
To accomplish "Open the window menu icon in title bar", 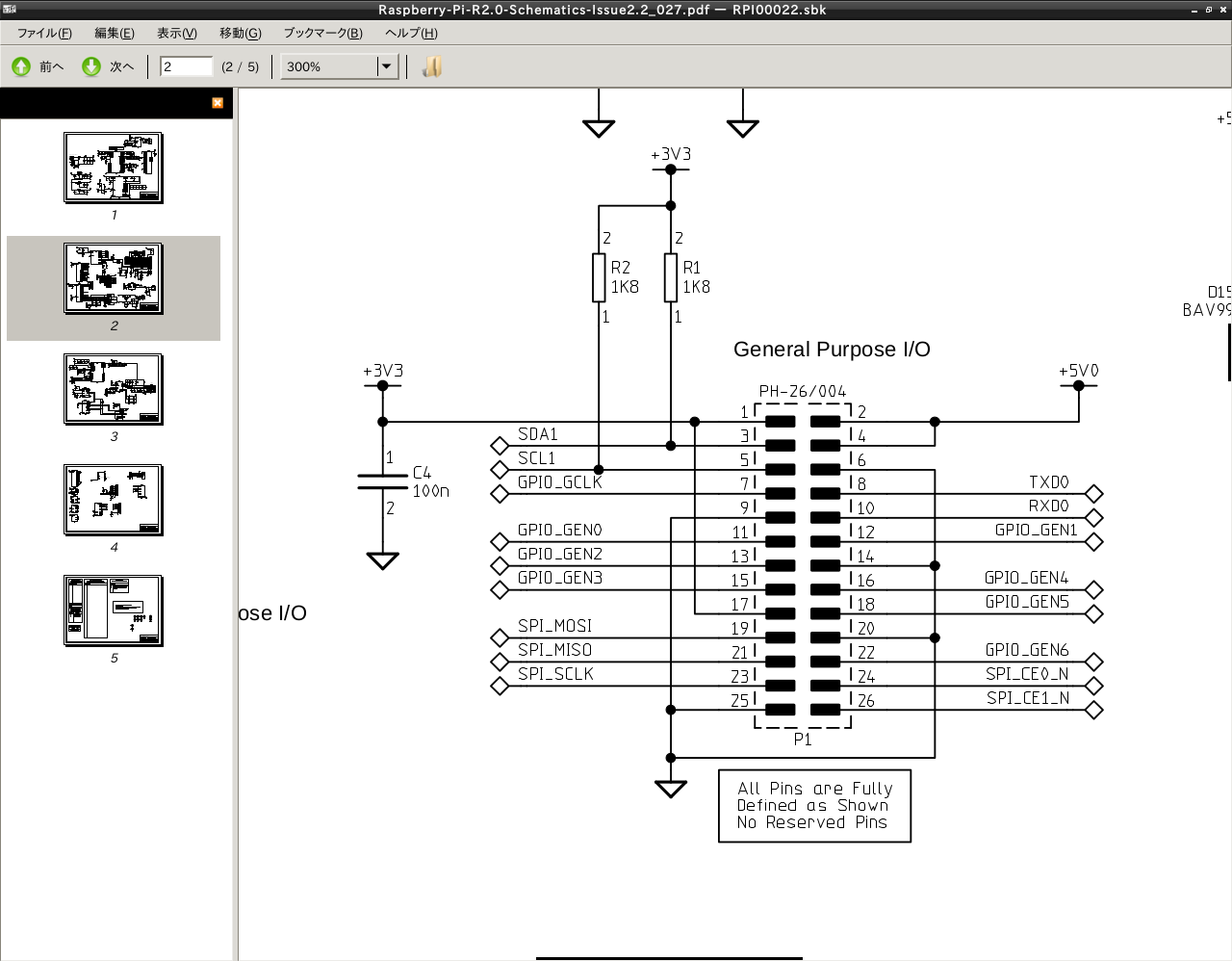I will 9,10.
